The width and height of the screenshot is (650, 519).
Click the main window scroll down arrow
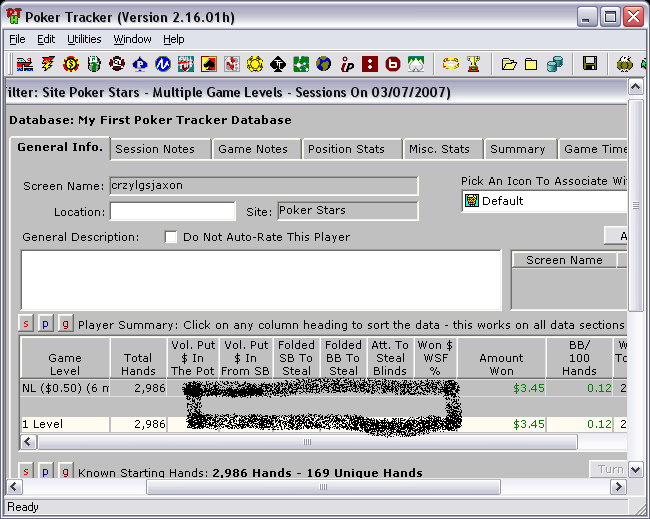[635, 470]
